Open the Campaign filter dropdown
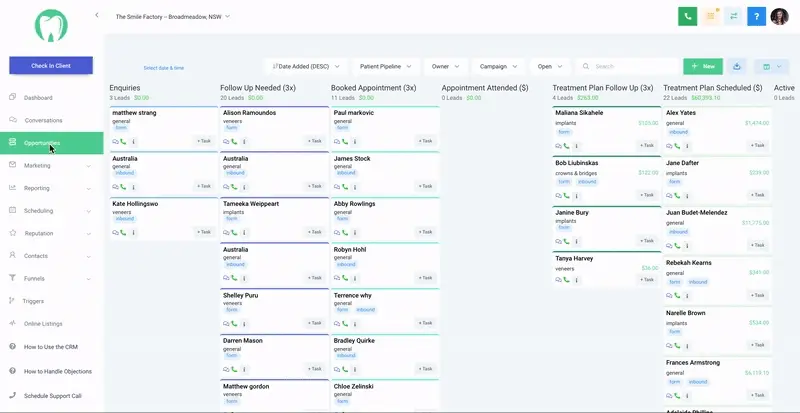The height and width of the screenshot is (413, 800). pyautogui.click(x=498, y=66)
